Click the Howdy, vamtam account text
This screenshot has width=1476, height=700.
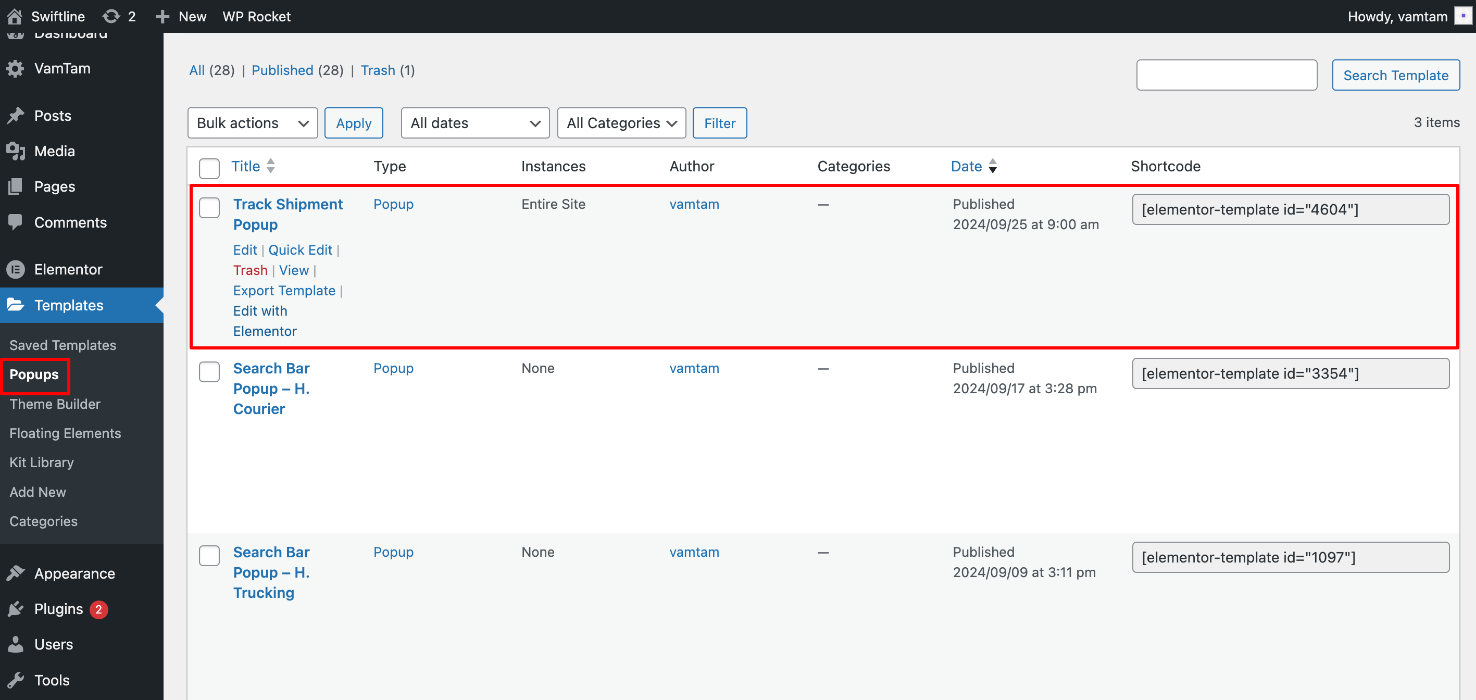coord(1398,16)
